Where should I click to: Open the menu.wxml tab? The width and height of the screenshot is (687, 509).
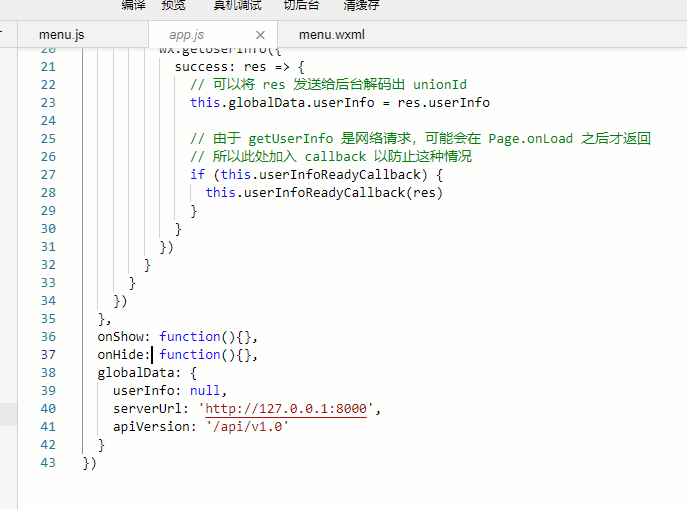pos(332,35)
